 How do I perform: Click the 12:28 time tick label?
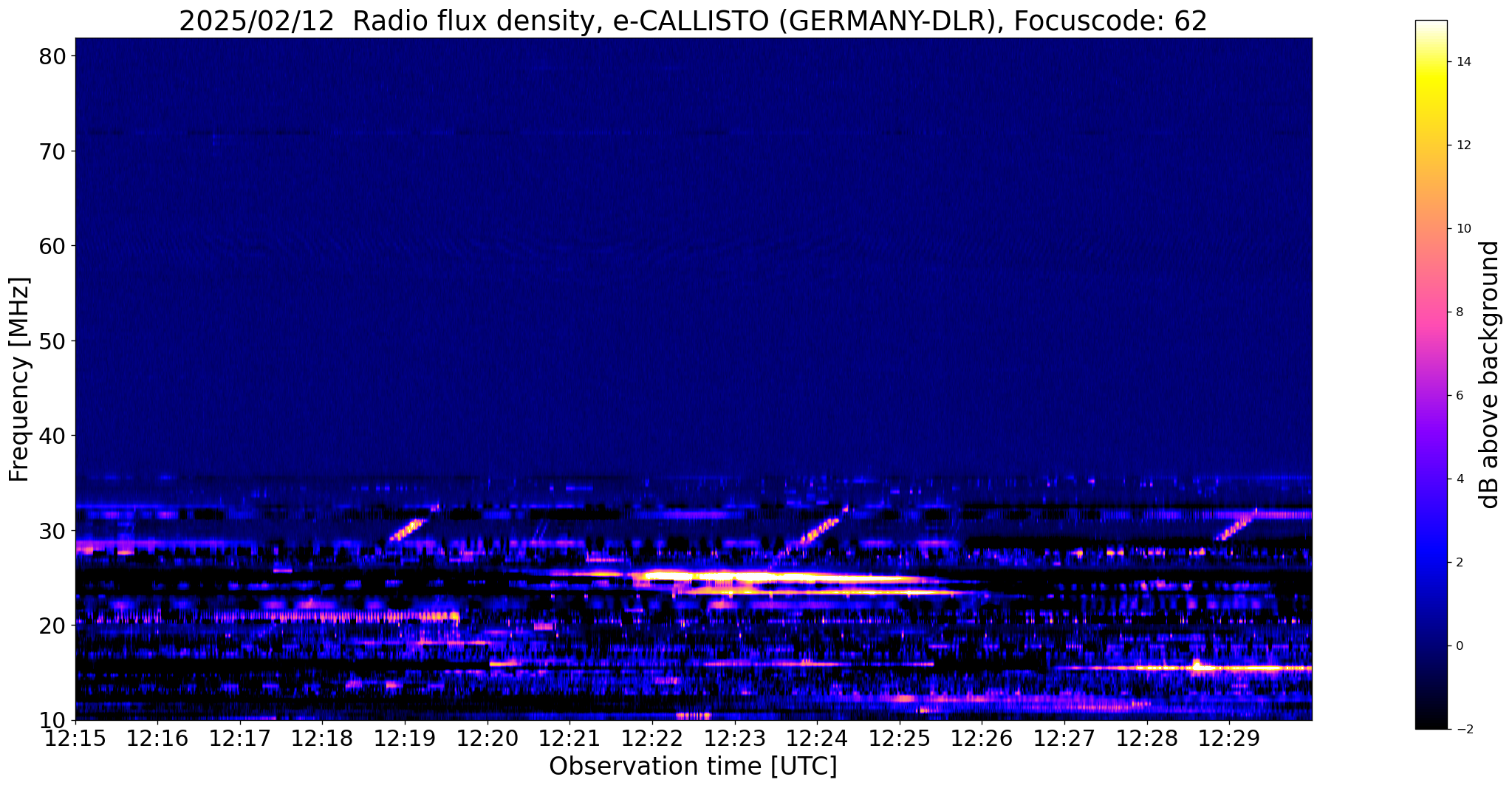click(1147, 739)
